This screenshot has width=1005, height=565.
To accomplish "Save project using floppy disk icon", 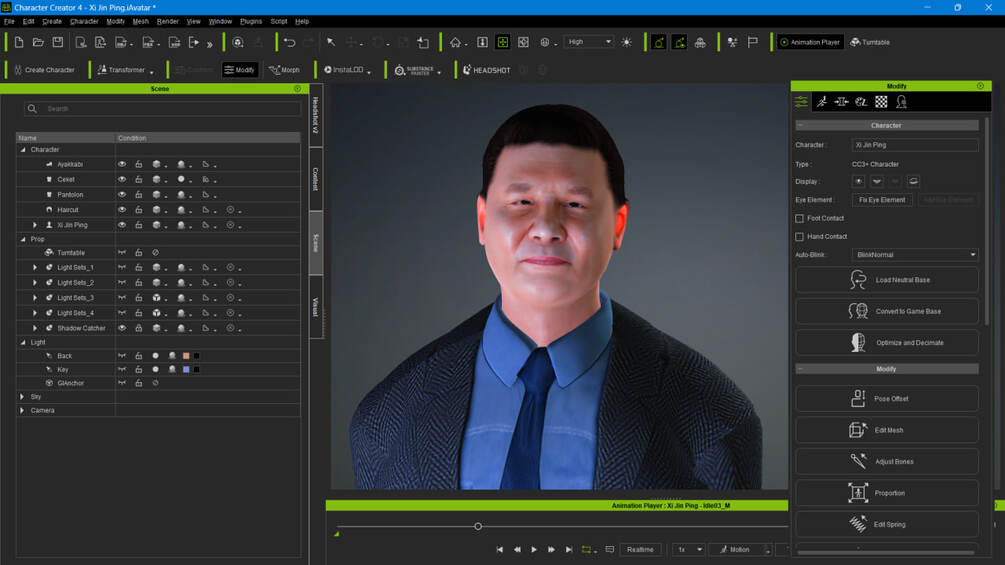I will (58, 42).
